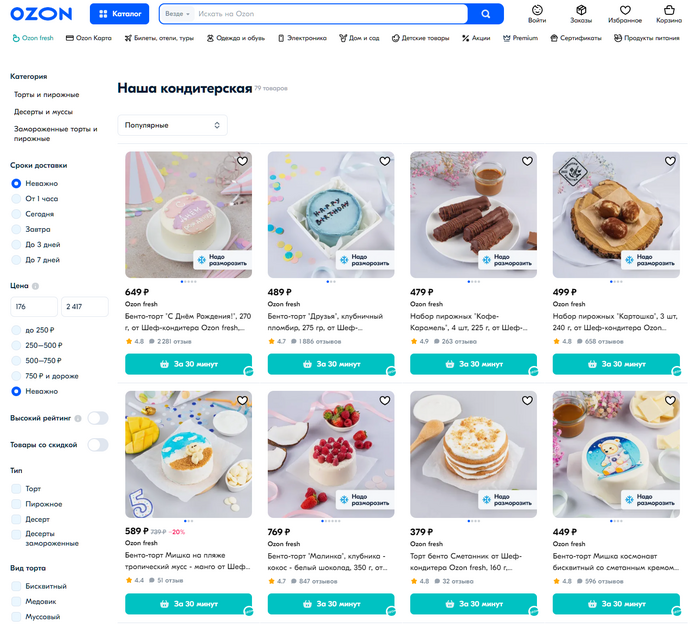Open Замороженные торты и пирожные category
The image size is (700, 624).
point(55,134)
